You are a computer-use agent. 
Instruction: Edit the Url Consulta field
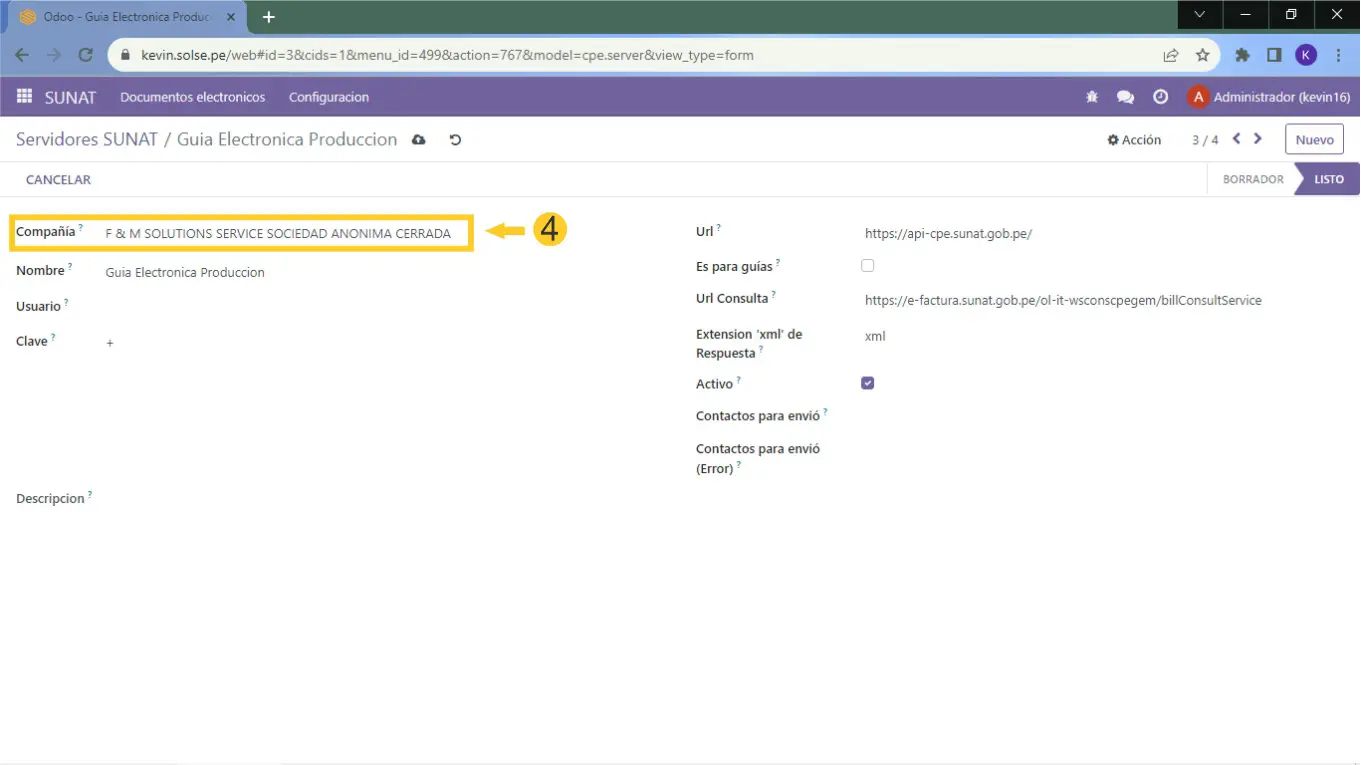1105,300
